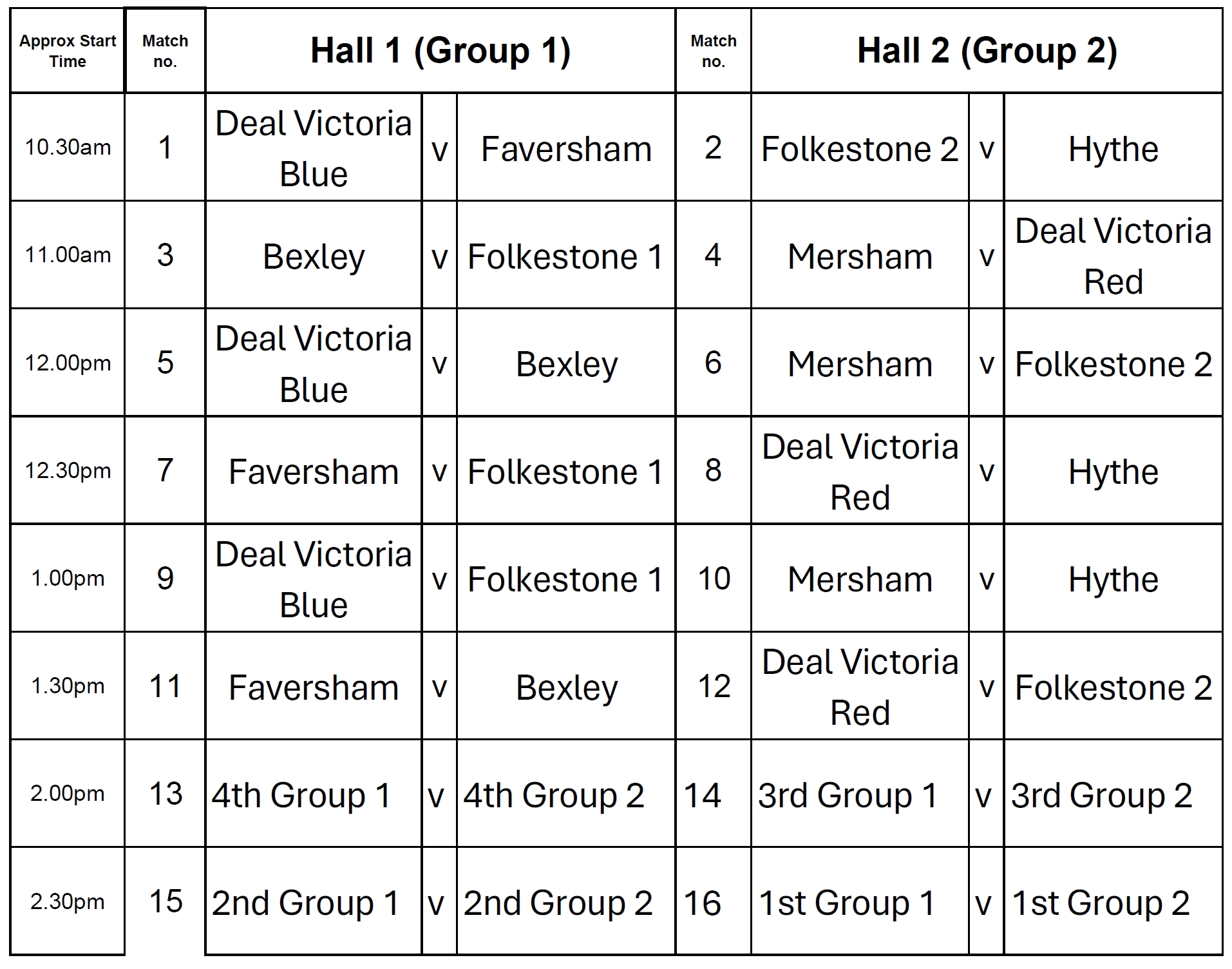Click the Hall 1 (Group 1) header

click(440, 51)
